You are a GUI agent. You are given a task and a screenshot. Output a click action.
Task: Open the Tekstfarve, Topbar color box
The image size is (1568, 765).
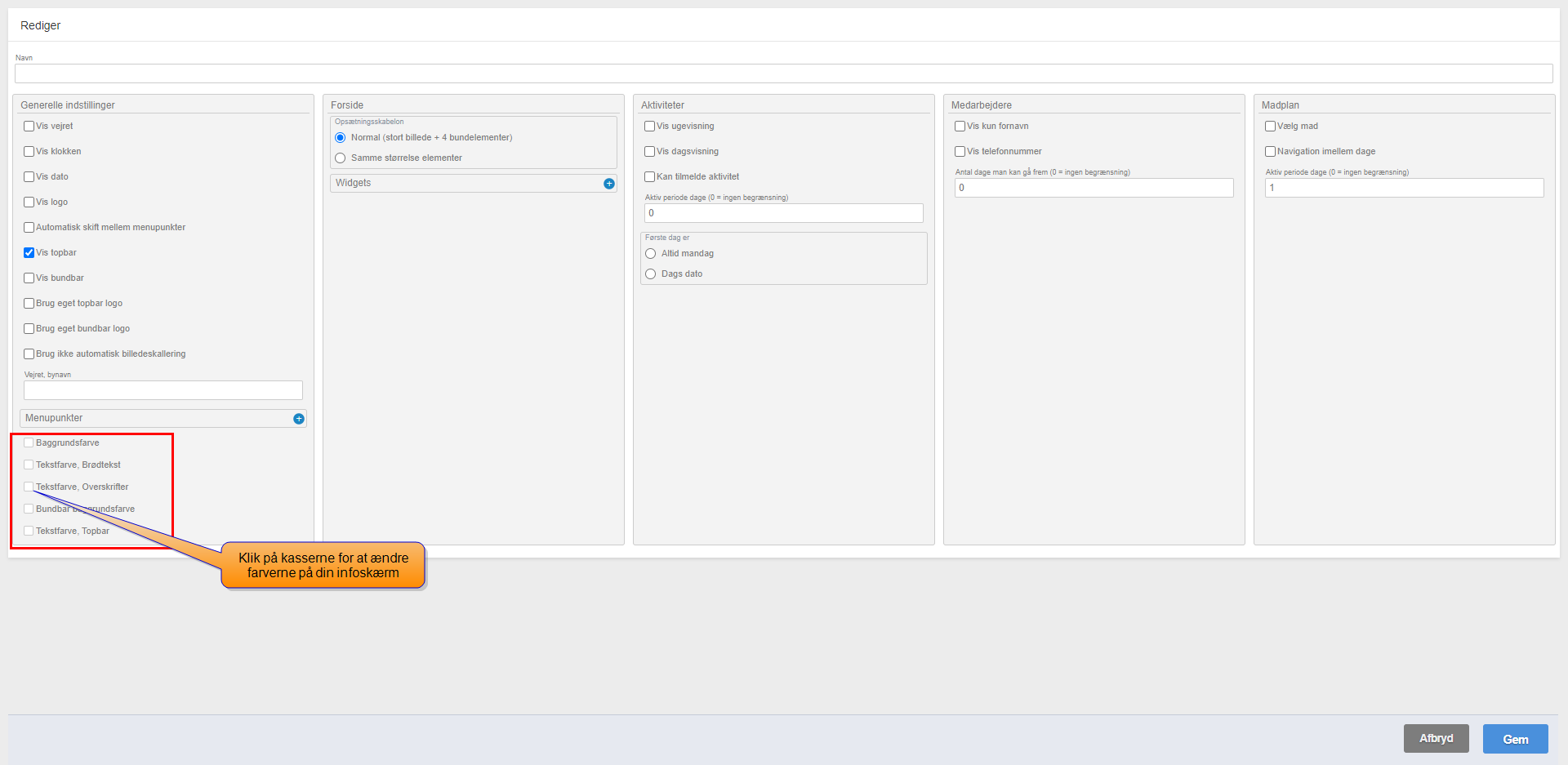coord(29,531)
